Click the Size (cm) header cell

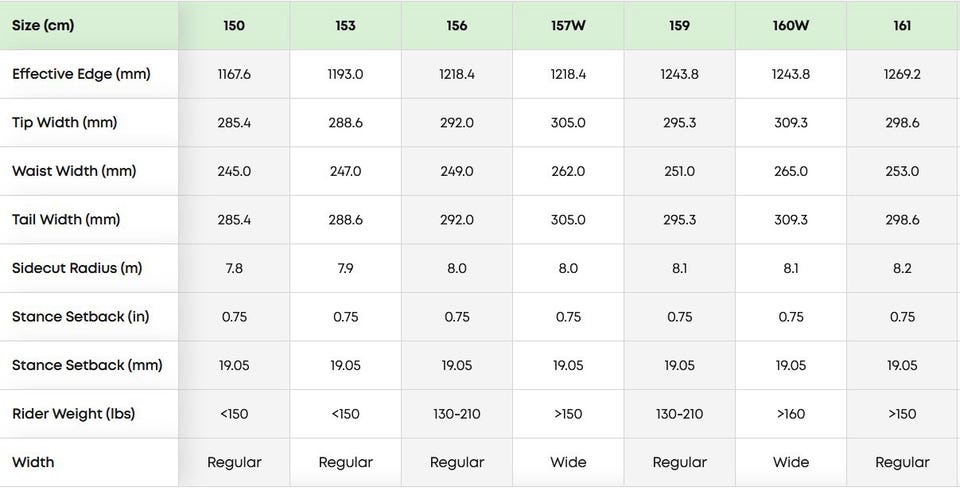point(43,25)
